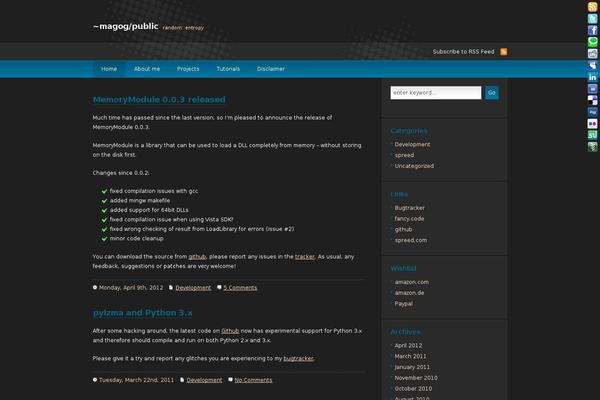Click the Wishlist sidebar heading
The height and width of the screenshot is (400, 600).
[403, 268]
